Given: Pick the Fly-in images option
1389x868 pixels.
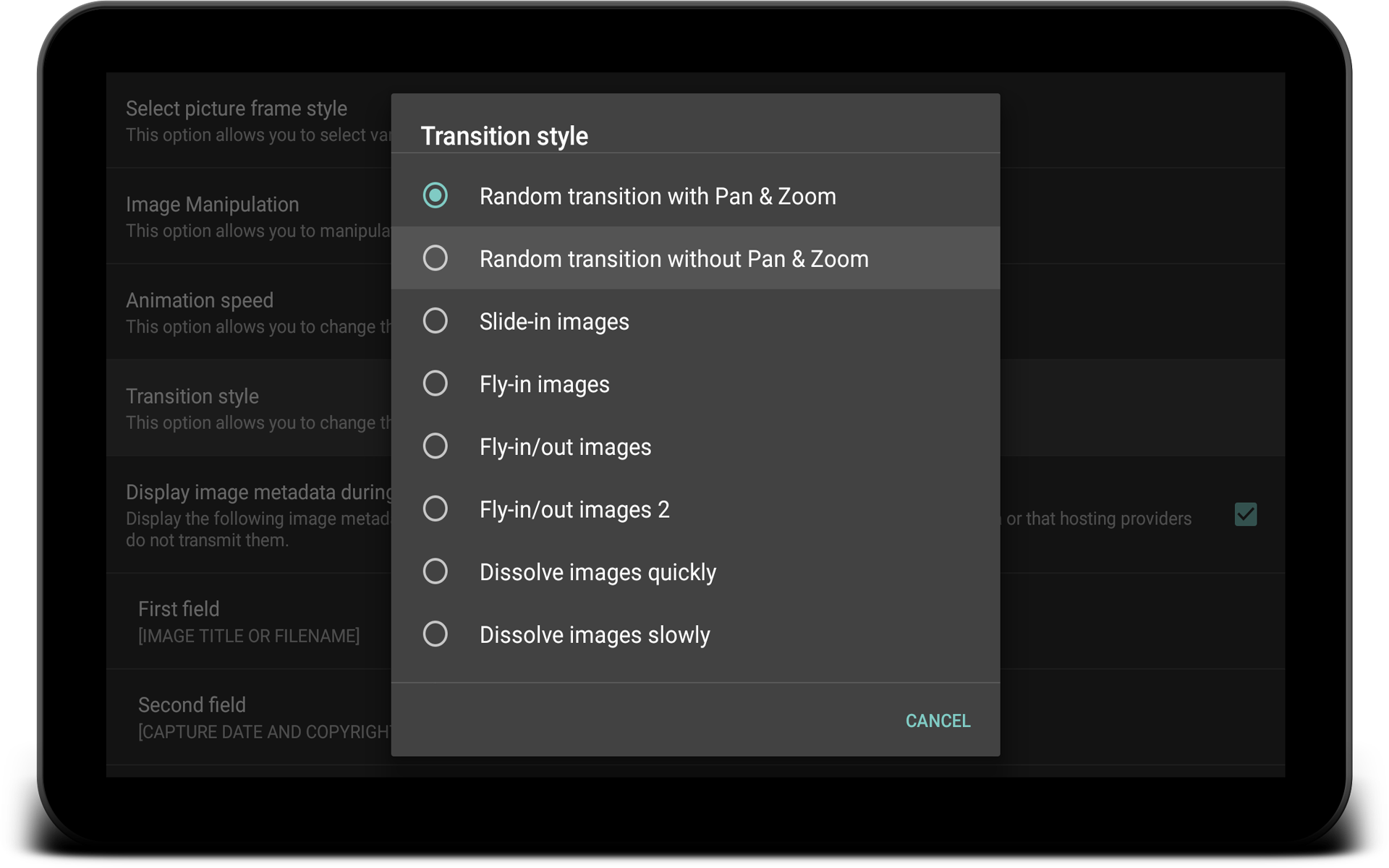Looking at the screenshot, I should pyautogui.click(x=435, y=383).
